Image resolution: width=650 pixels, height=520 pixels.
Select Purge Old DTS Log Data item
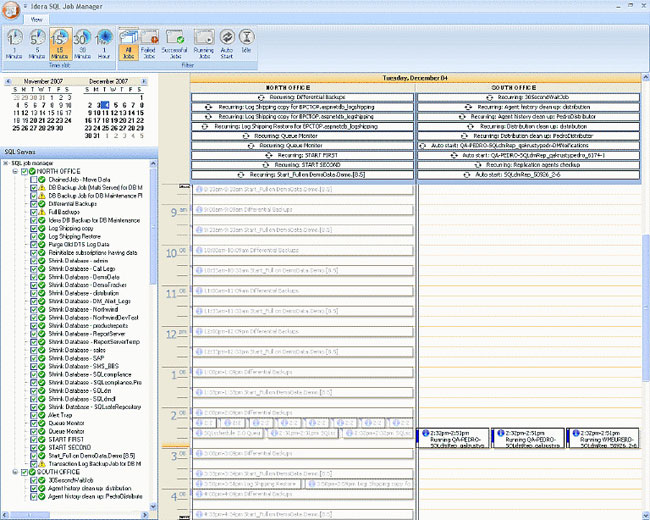pos(79,244)
